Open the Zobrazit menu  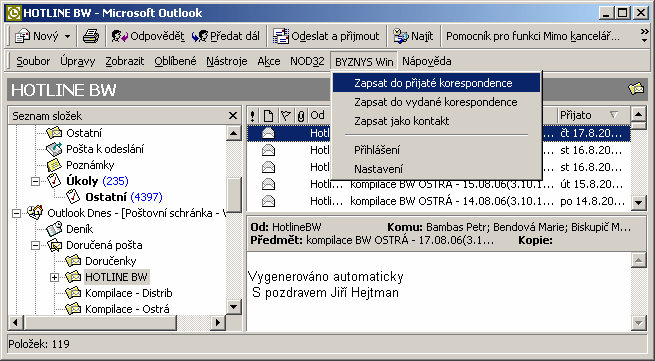coord(124,61)
